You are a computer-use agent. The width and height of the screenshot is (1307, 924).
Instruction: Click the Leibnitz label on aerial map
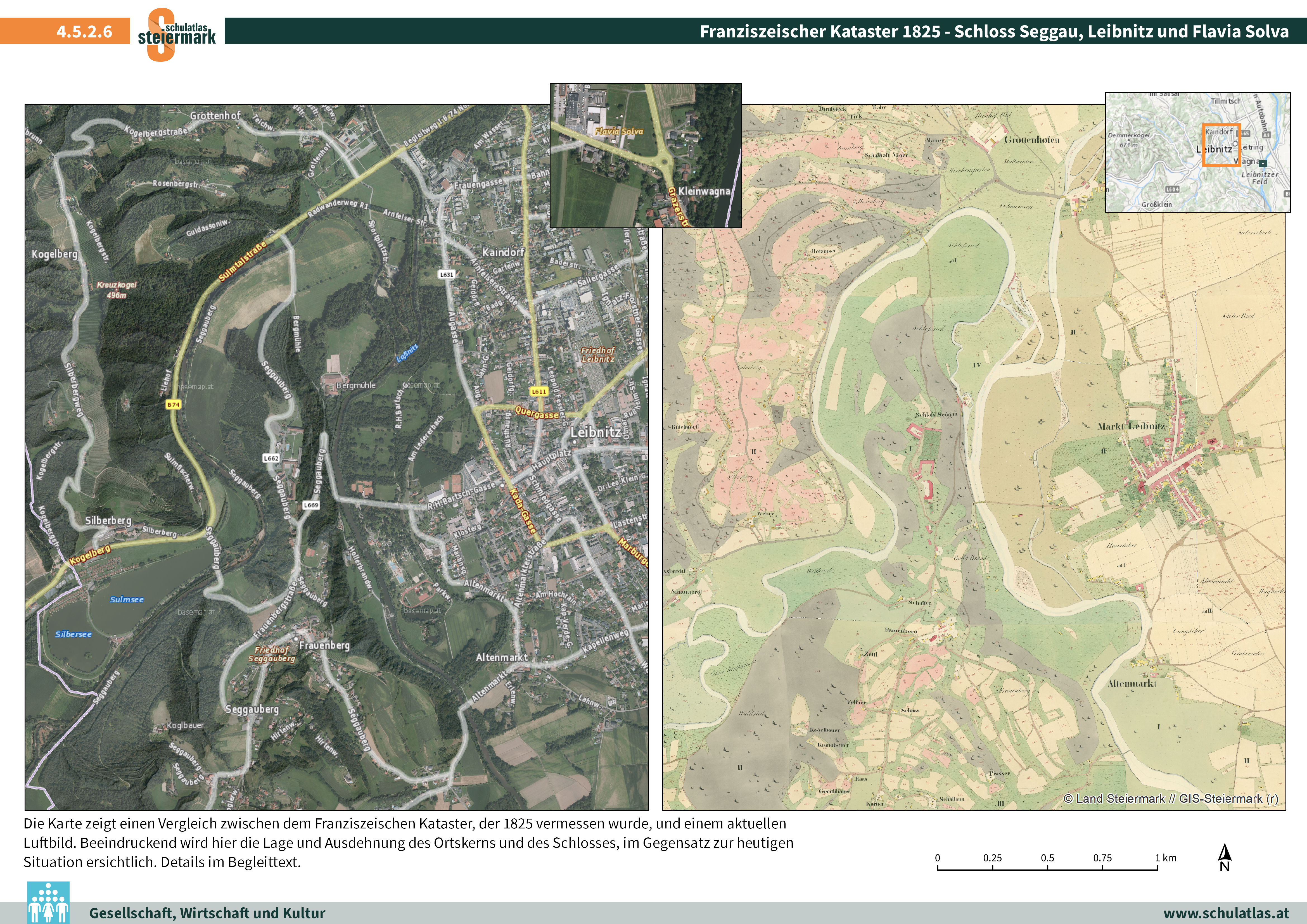pyautogui.click(x=596, y=432)
